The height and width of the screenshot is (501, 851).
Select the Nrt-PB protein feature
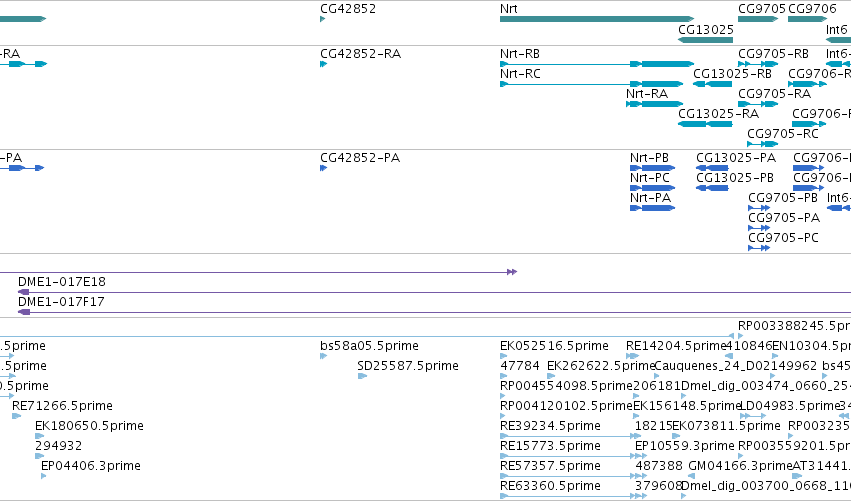pos(652,168)
